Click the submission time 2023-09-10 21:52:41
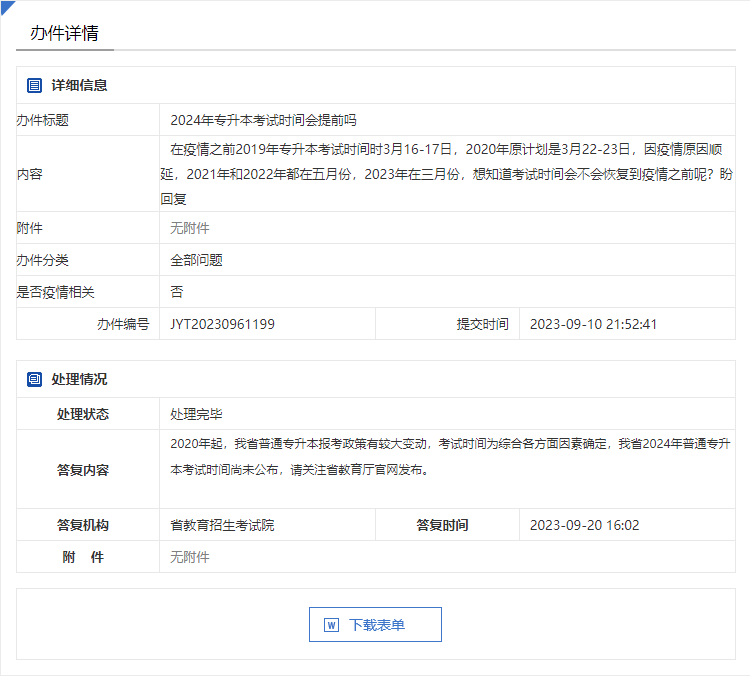This screenshot has height=676, width=750. pyautogui.click(x=593, y=324)
